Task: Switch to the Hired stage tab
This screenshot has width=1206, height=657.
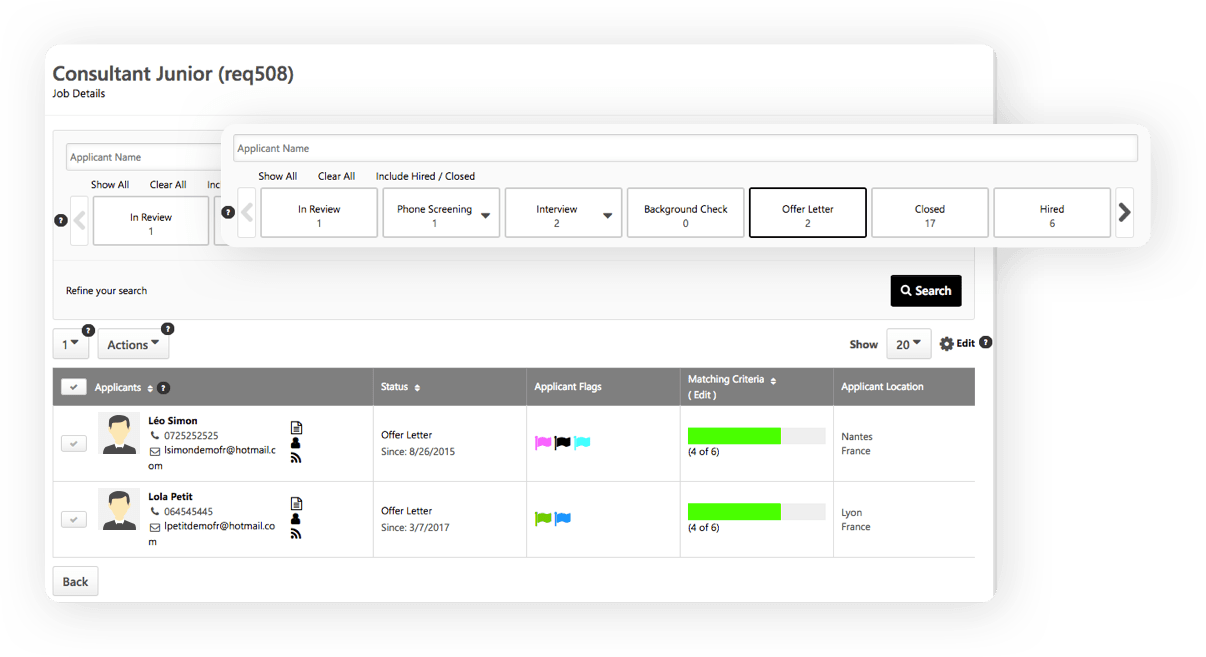Action: pos(1051,213)
